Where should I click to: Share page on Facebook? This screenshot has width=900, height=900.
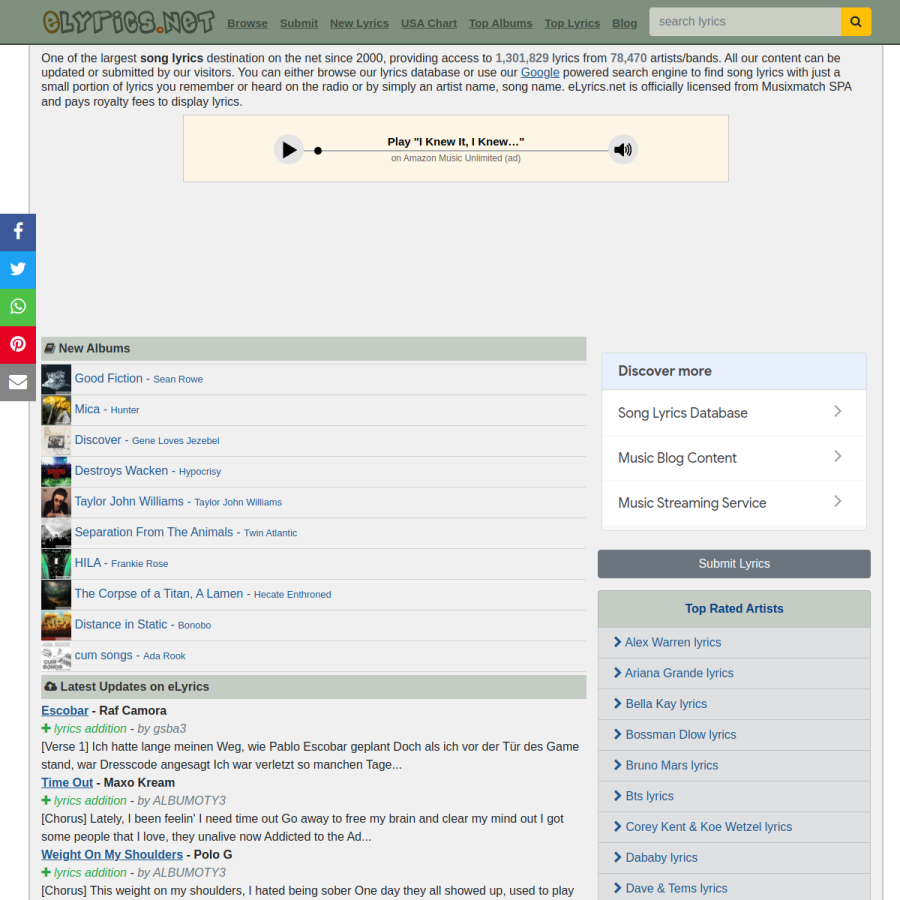18,232
